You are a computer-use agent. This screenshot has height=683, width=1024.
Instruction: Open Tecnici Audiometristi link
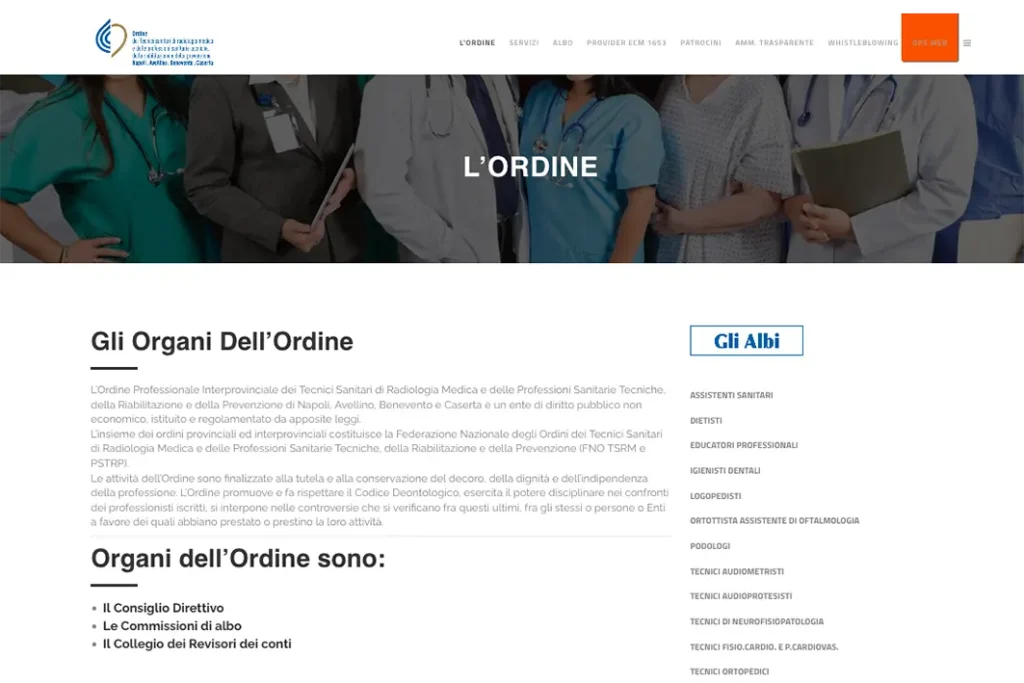click(736, 571)
